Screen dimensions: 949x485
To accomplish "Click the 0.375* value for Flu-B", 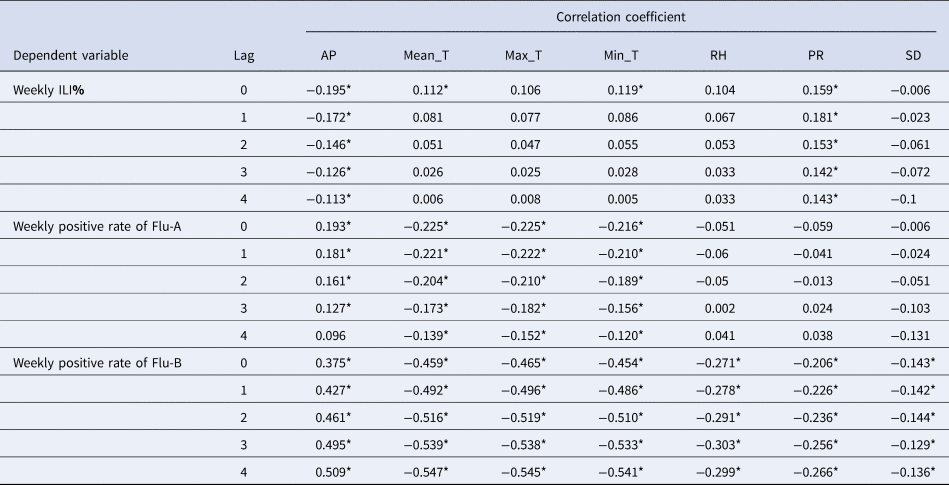I will [330, 361].
